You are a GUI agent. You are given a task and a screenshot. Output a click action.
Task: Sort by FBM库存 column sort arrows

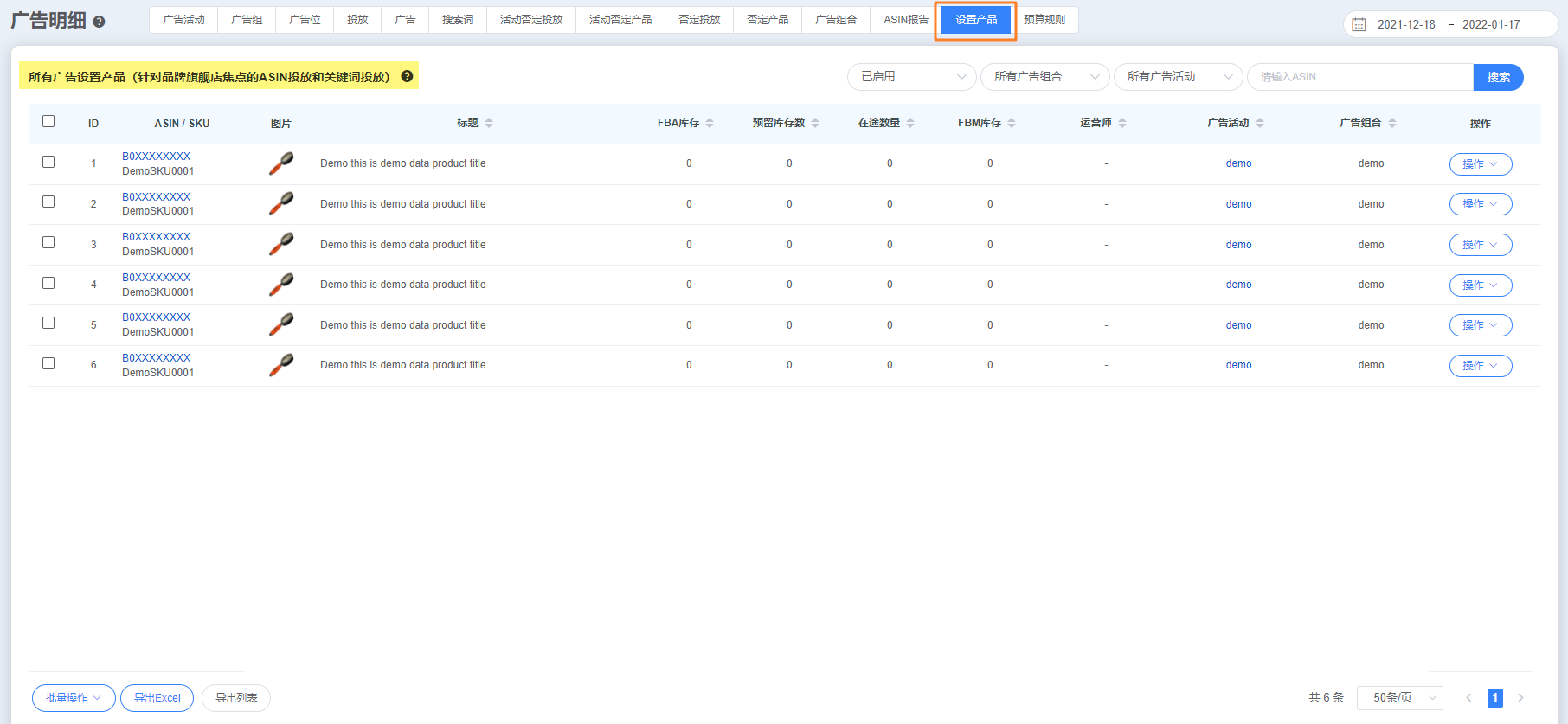(1012, 123)
